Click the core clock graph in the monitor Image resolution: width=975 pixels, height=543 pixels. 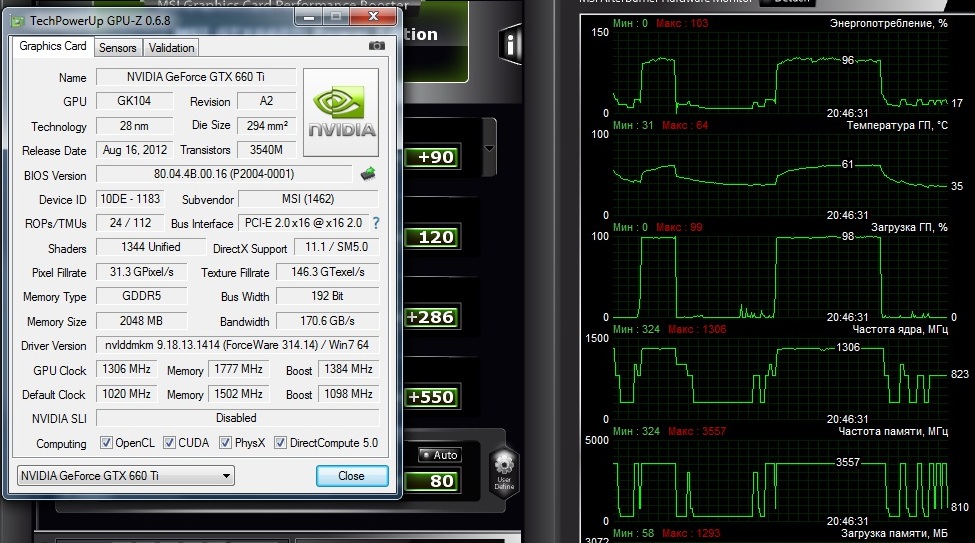(x=780, y=379)
